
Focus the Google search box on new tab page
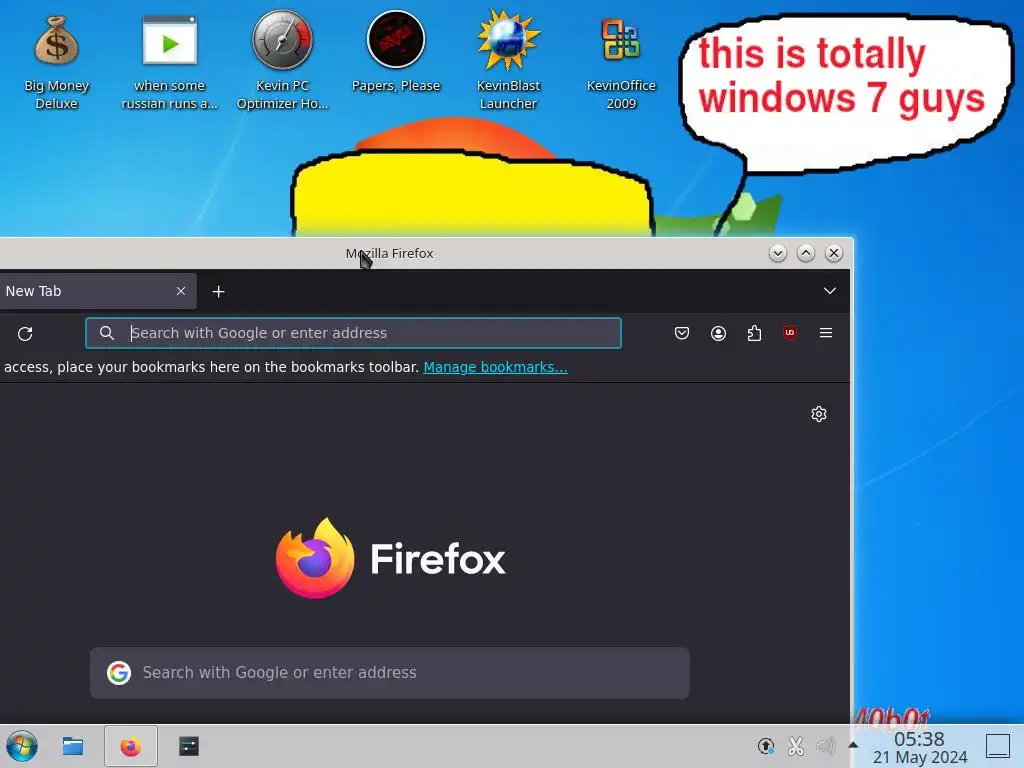pos(390,673)
